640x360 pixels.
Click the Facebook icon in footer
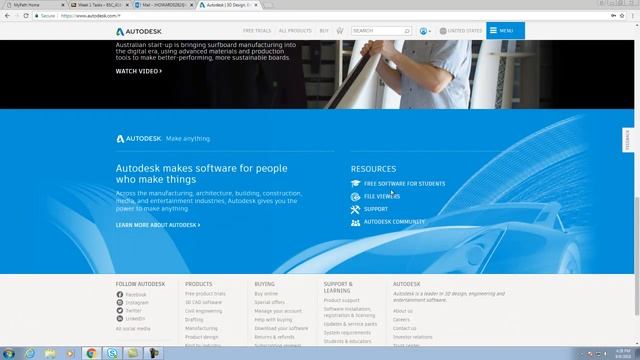120,294
